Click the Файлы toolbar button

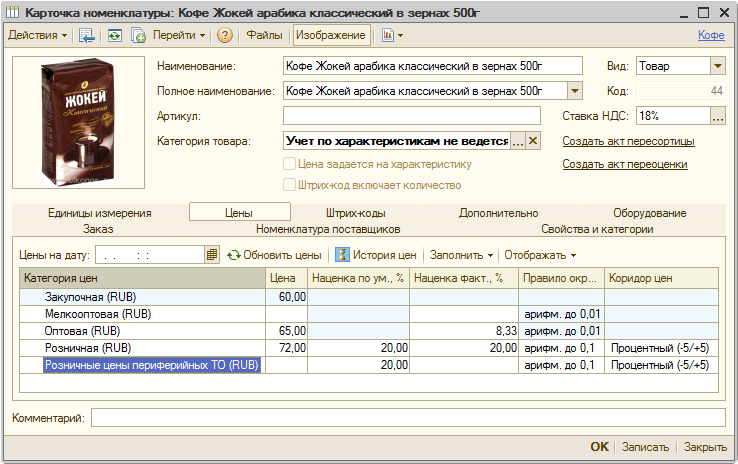pyautogui.click(x=264, y=35)
